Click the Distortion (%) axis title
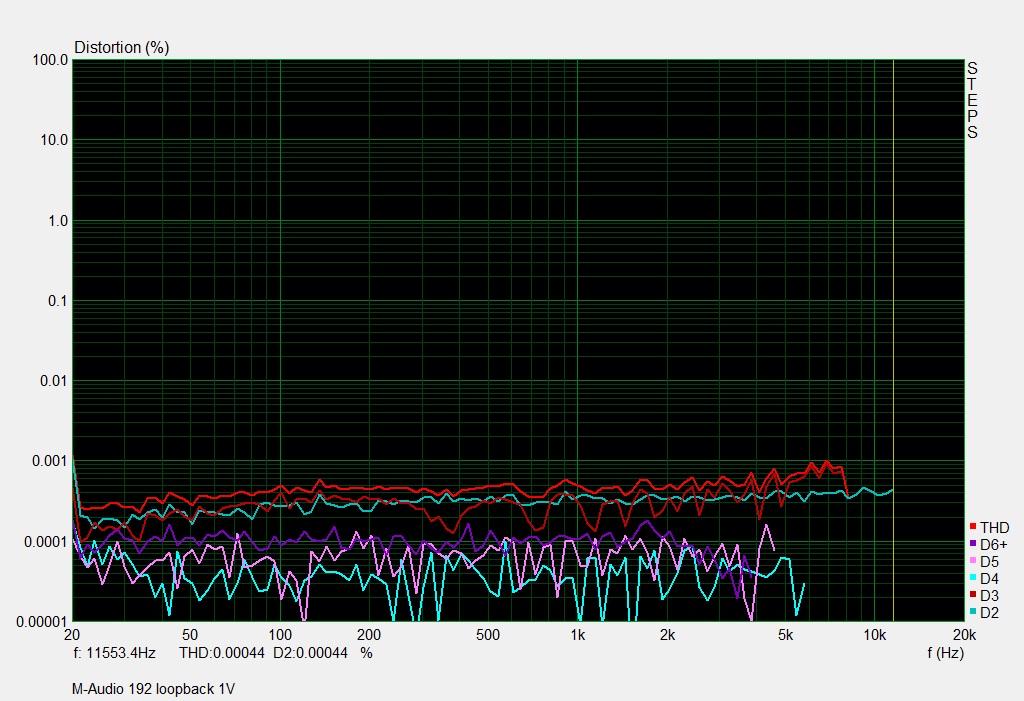The width and height of the screenshot is (1024, 701). 121,48
